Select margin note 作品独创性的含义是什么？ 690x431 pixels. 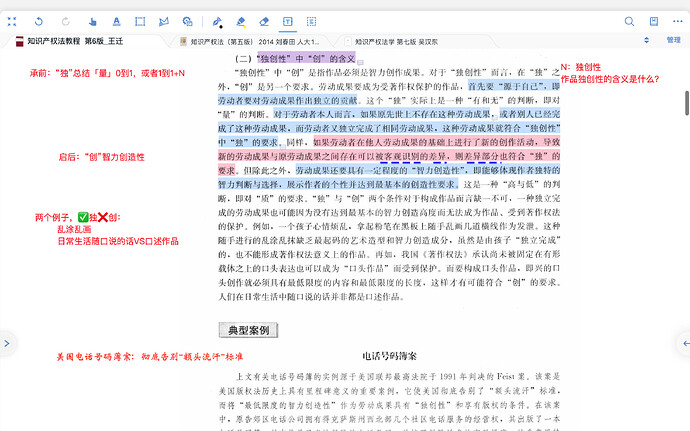coord(610,79)
